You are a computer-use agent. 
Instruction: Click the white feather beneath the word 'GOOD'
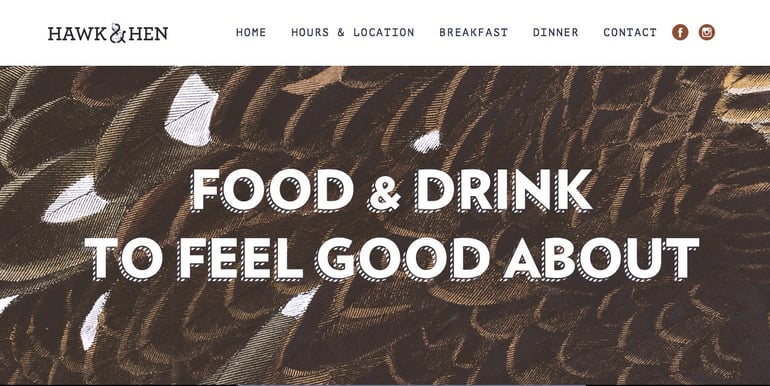tap(300, 303)
